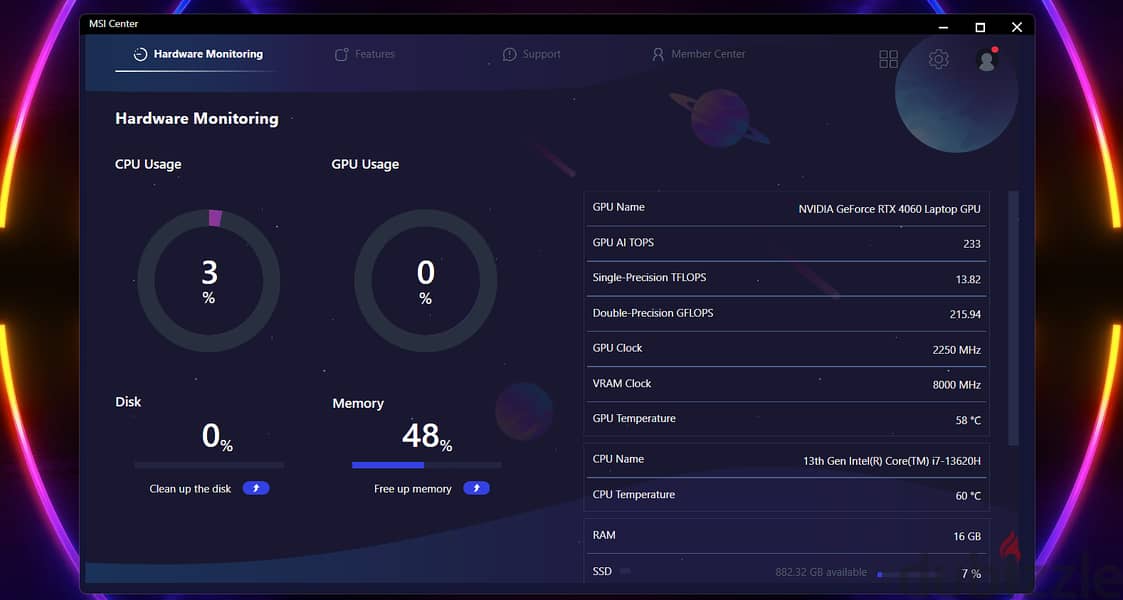Open the user profile avatar
Viewport: 1123px width, 600px height.
987,59
